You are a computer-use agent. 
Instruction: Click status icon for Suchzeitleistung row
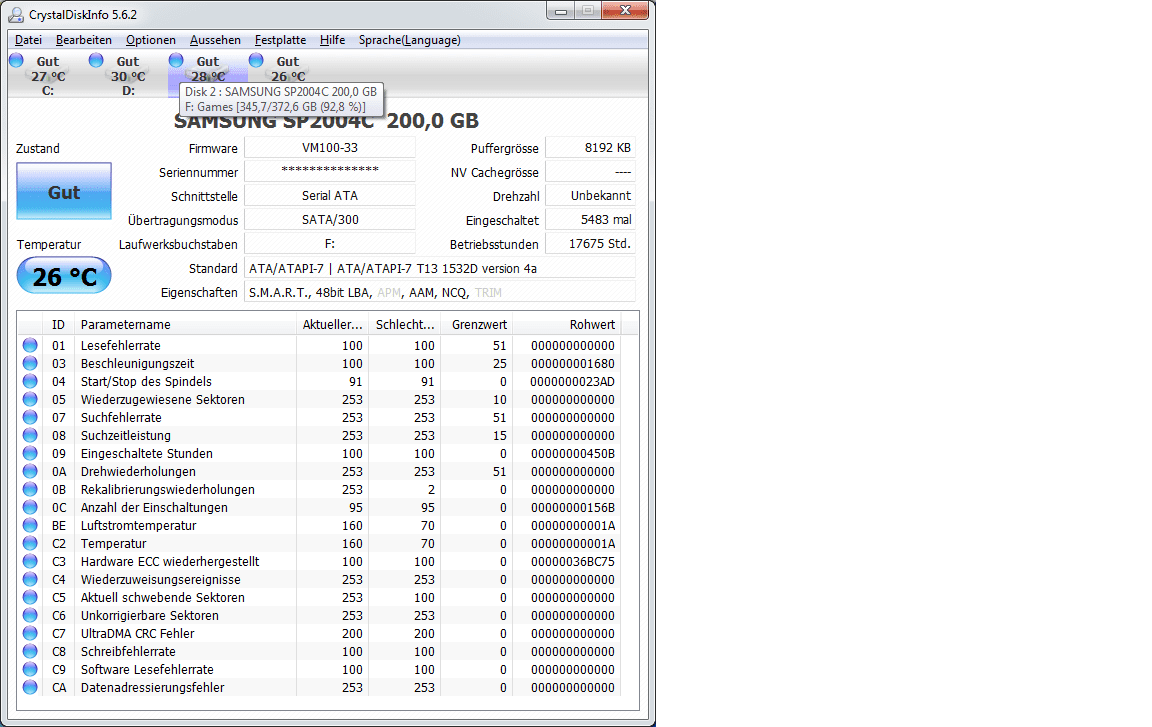pyautogui.click(x=30, y=435)
